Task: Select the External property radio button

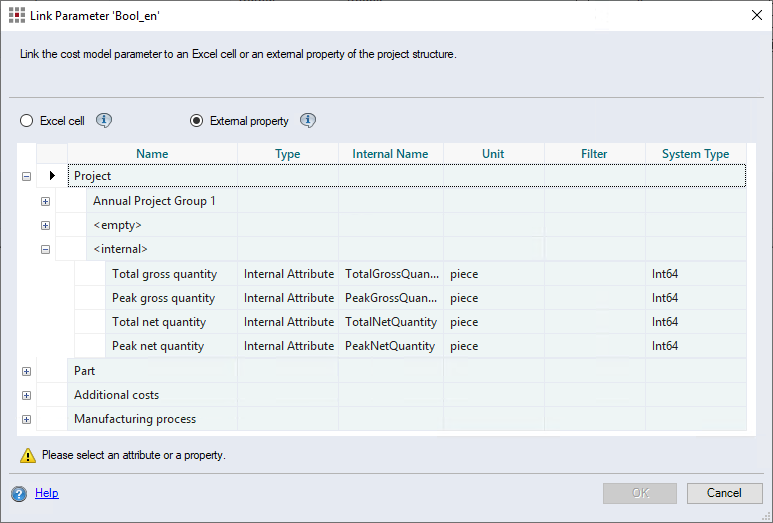Action: [x=197, y=121]
